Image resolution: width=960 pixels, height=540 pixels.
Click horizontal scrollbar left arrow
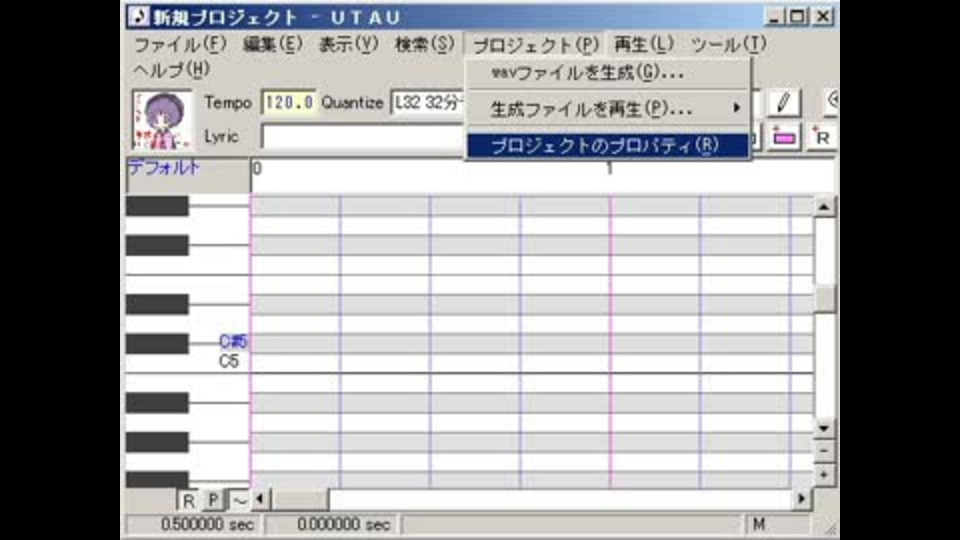click(x=260, y=500)
